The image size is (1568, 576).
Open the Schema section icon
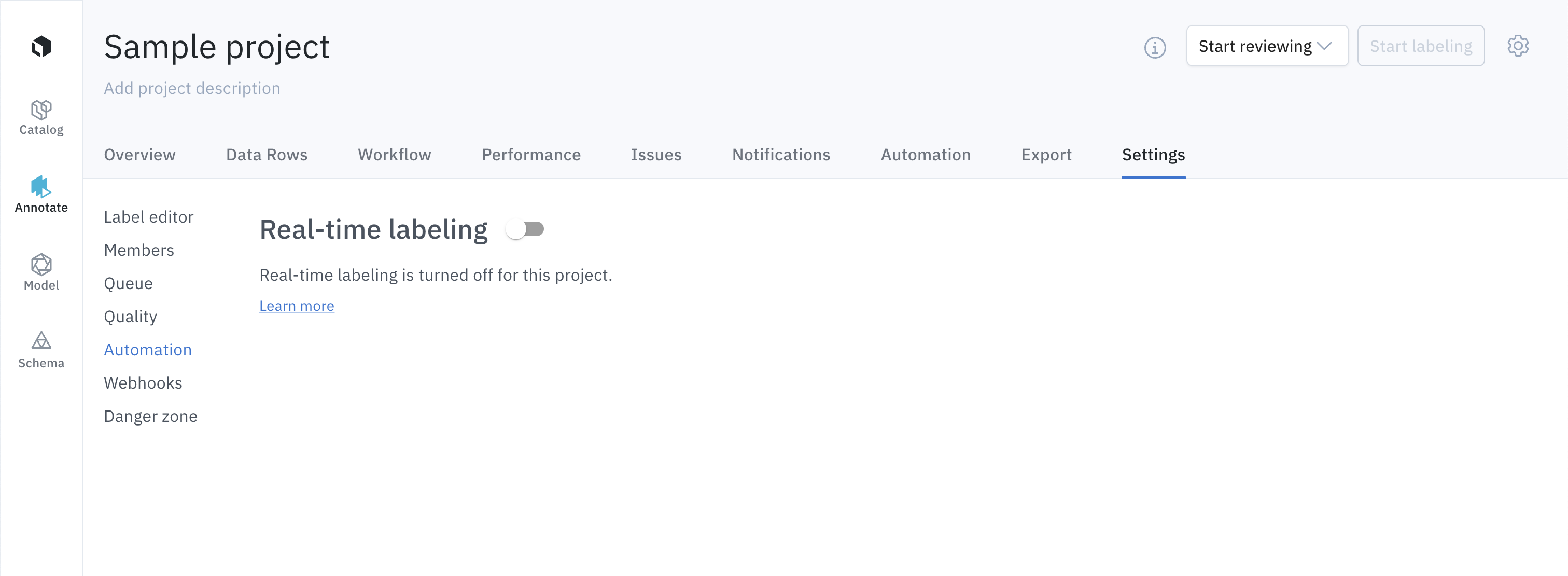point(41,341)
